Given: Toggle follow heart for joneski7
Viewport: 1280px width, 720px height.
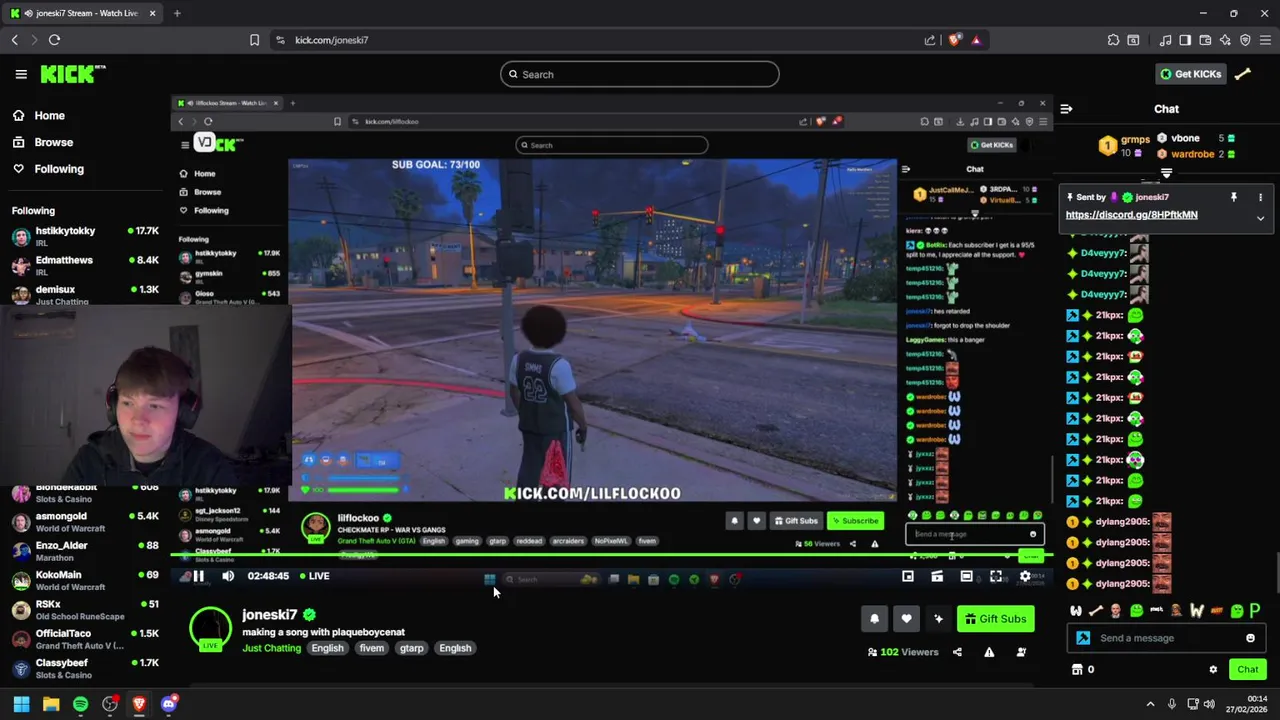Looking at the screenshot, I should (x=906, y=619).
